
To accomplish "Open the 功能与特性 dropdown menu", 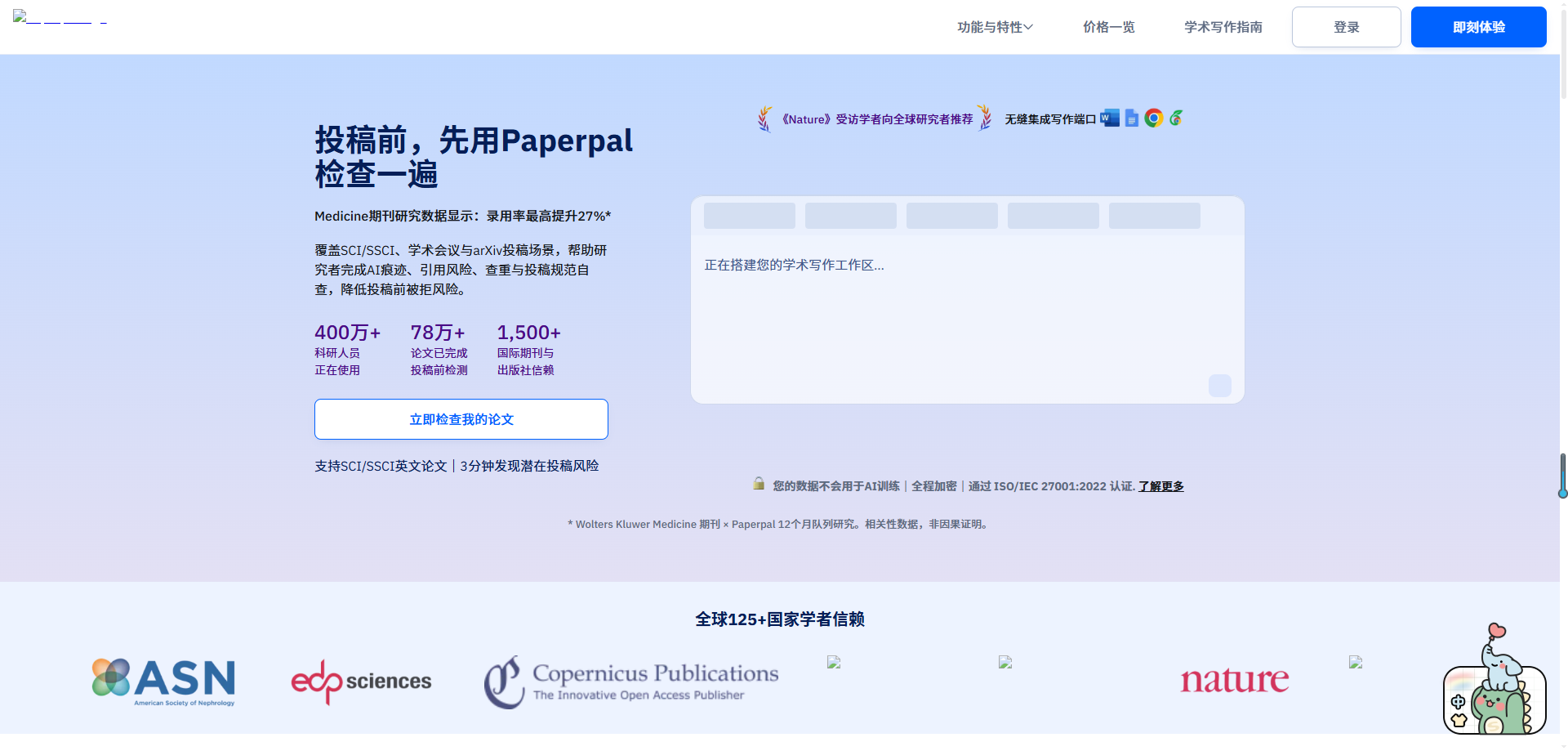I will coord(995,27).
